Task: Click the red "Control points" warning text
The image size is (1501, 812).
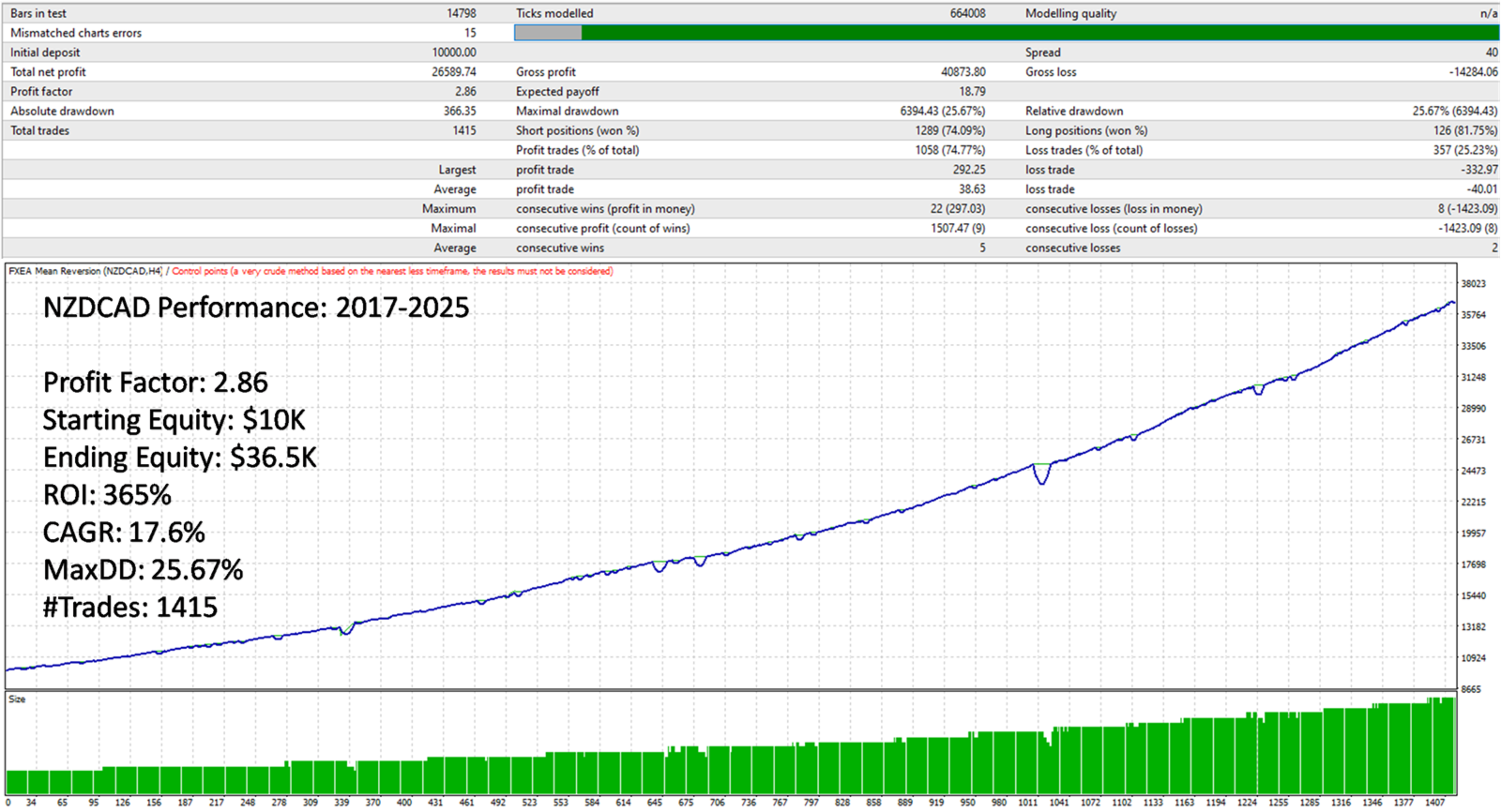Action: coord(392,271)
